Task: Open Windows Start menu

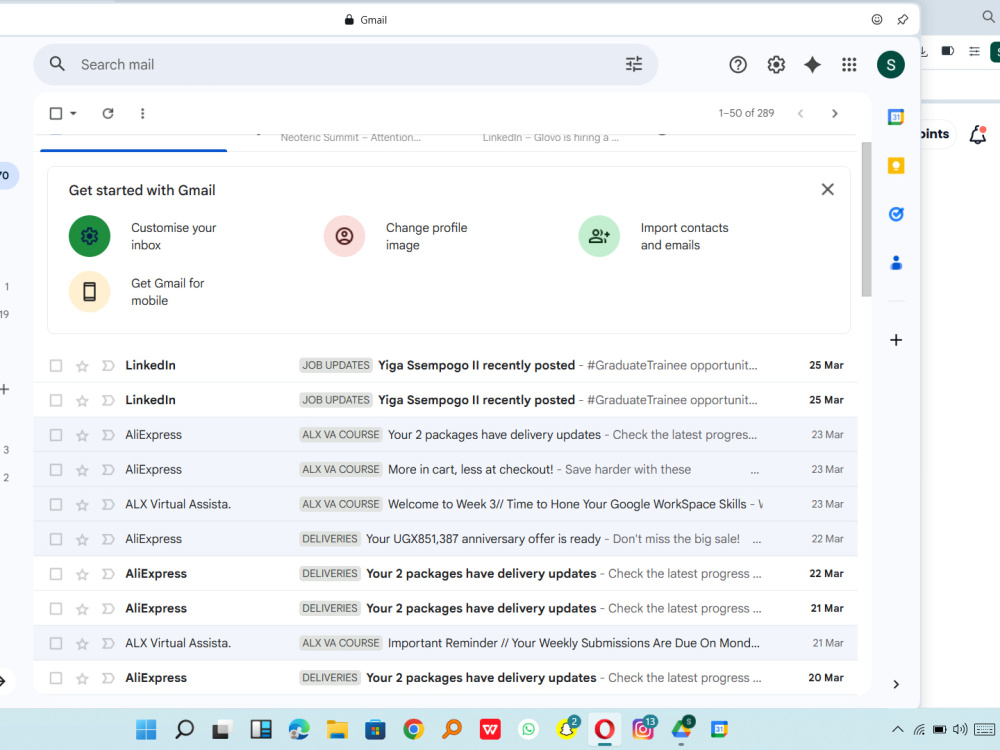Action: tap(146, 729)
